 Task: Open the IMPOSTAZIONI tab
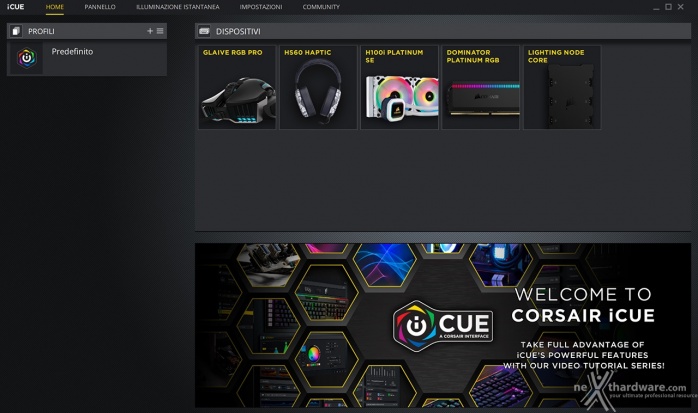point(261,7)
